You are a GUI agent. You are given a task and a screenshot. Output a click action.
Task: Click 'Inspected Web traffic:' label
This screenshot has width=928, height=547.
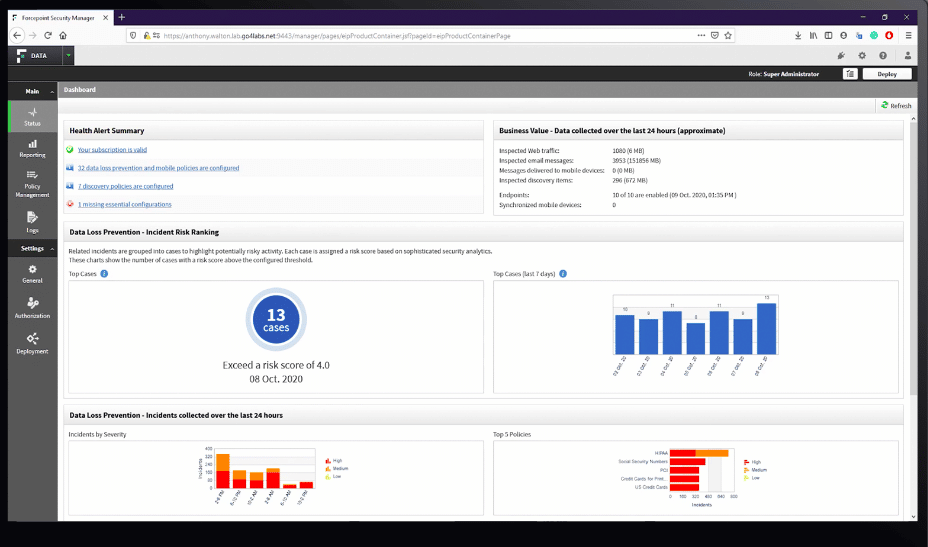(529, 151)
